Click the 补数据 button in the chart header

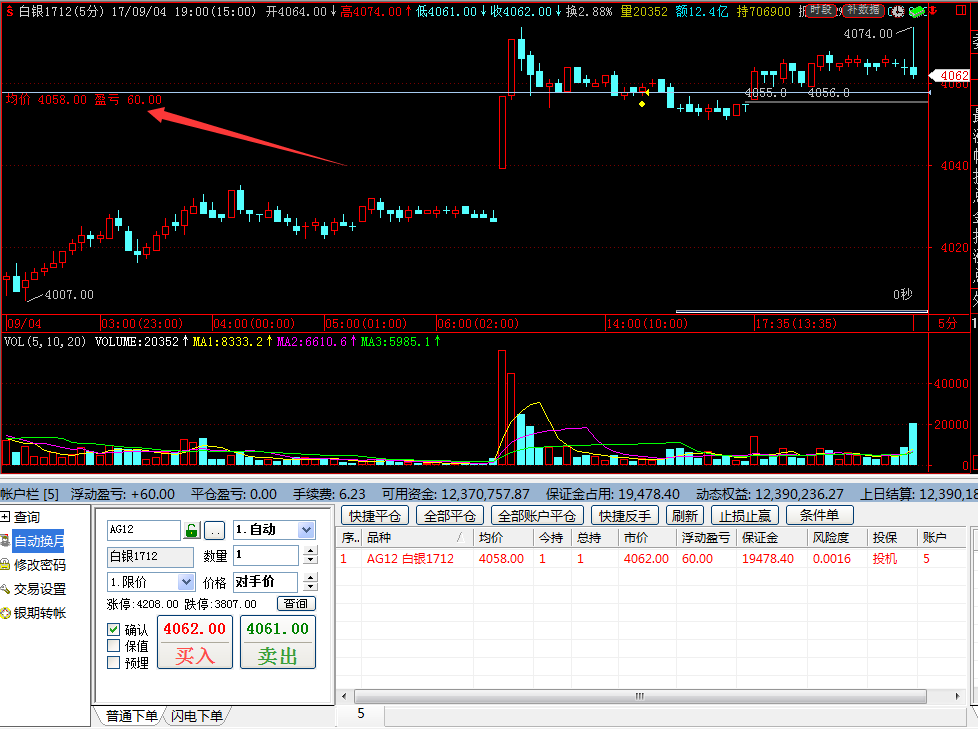pos(863,10)
